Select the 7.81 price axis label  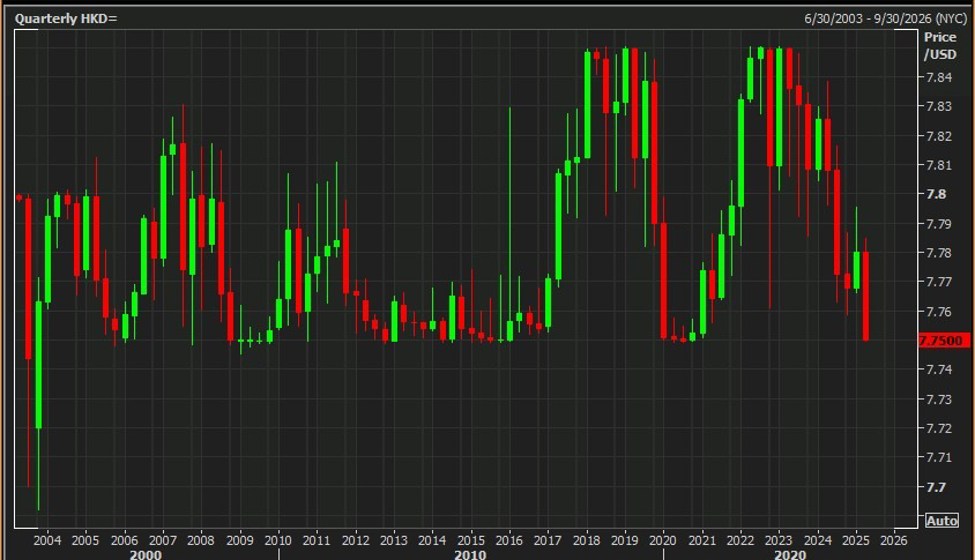938,165
